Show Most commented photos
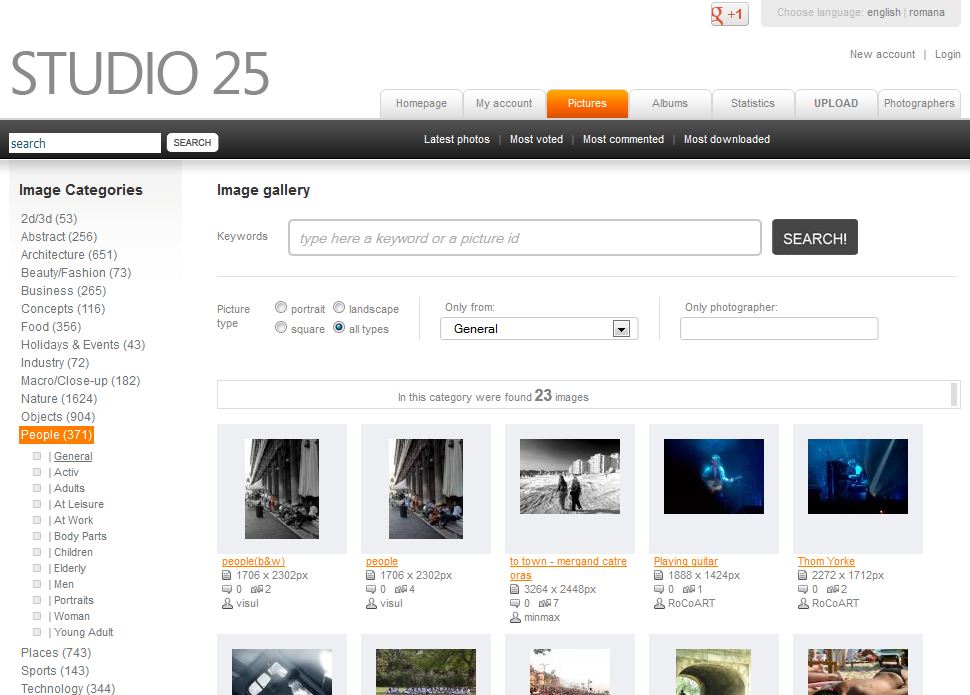The height and width of the screenshot is (695, 970). 623,139
